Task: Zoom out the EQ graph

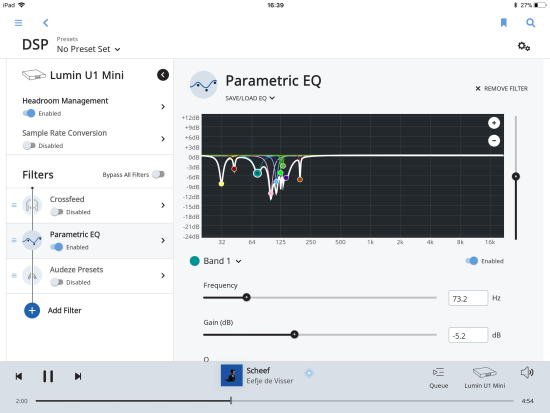Action: pos(494,141)
